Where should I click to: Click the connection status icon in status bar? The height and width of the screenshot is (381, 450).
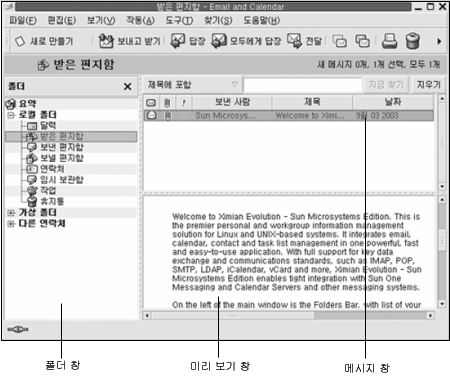click(x=18, y=329)
